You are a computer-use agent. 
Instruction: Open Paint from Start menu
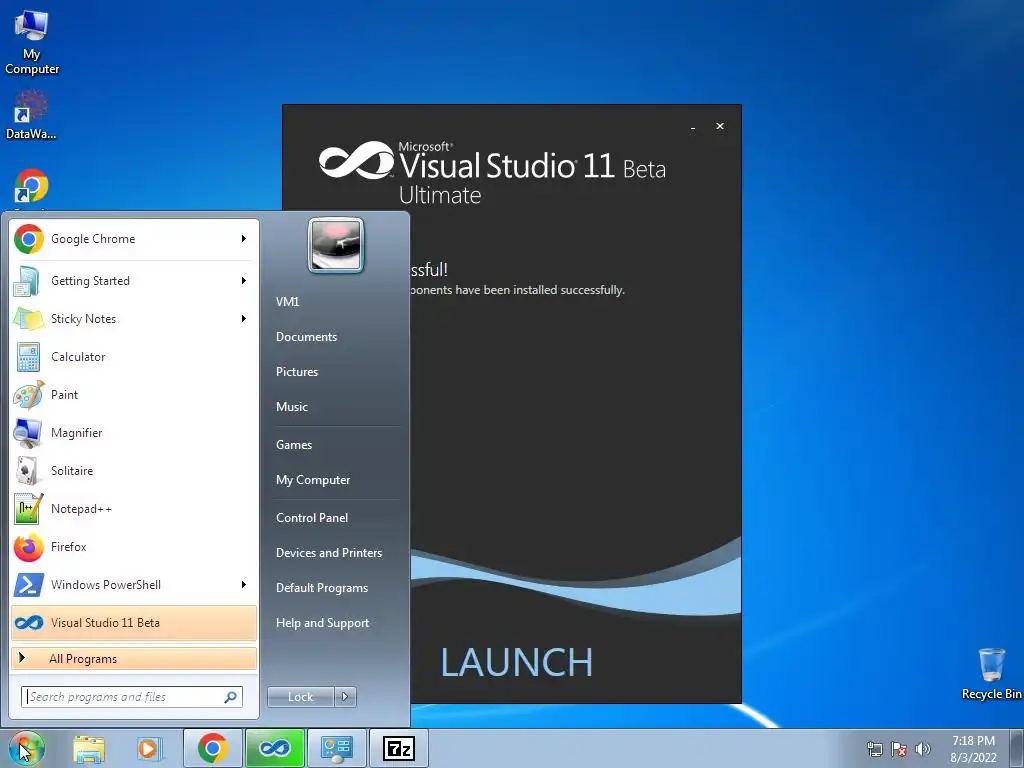(x=134, y=394)
